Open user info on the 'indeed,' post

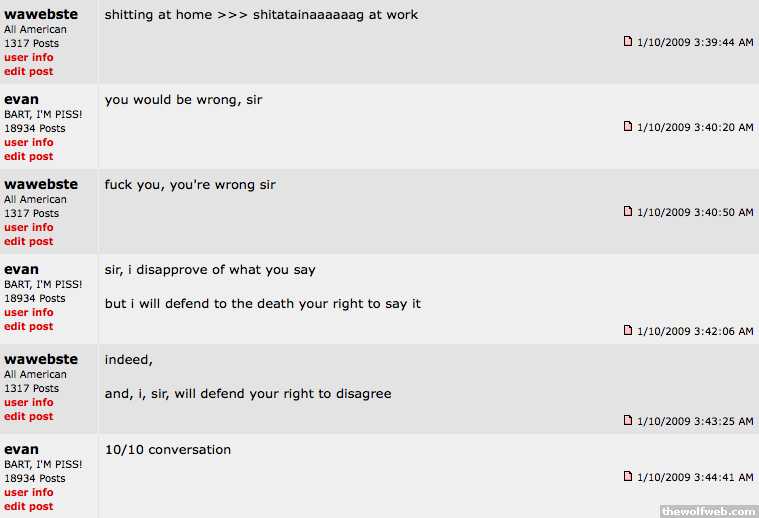[29, 402]
